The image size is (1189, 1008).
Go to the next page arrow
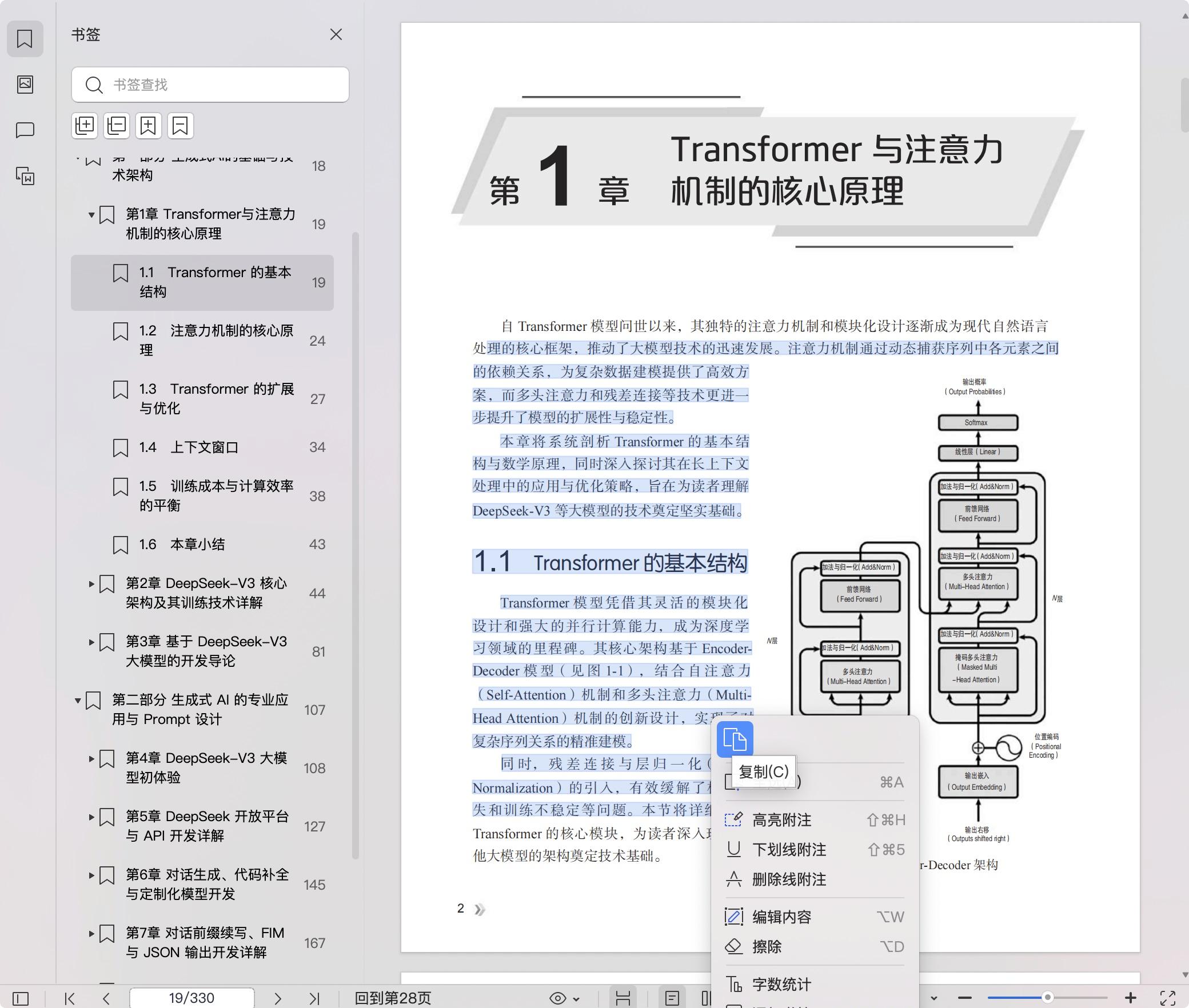tap(278, 998)
